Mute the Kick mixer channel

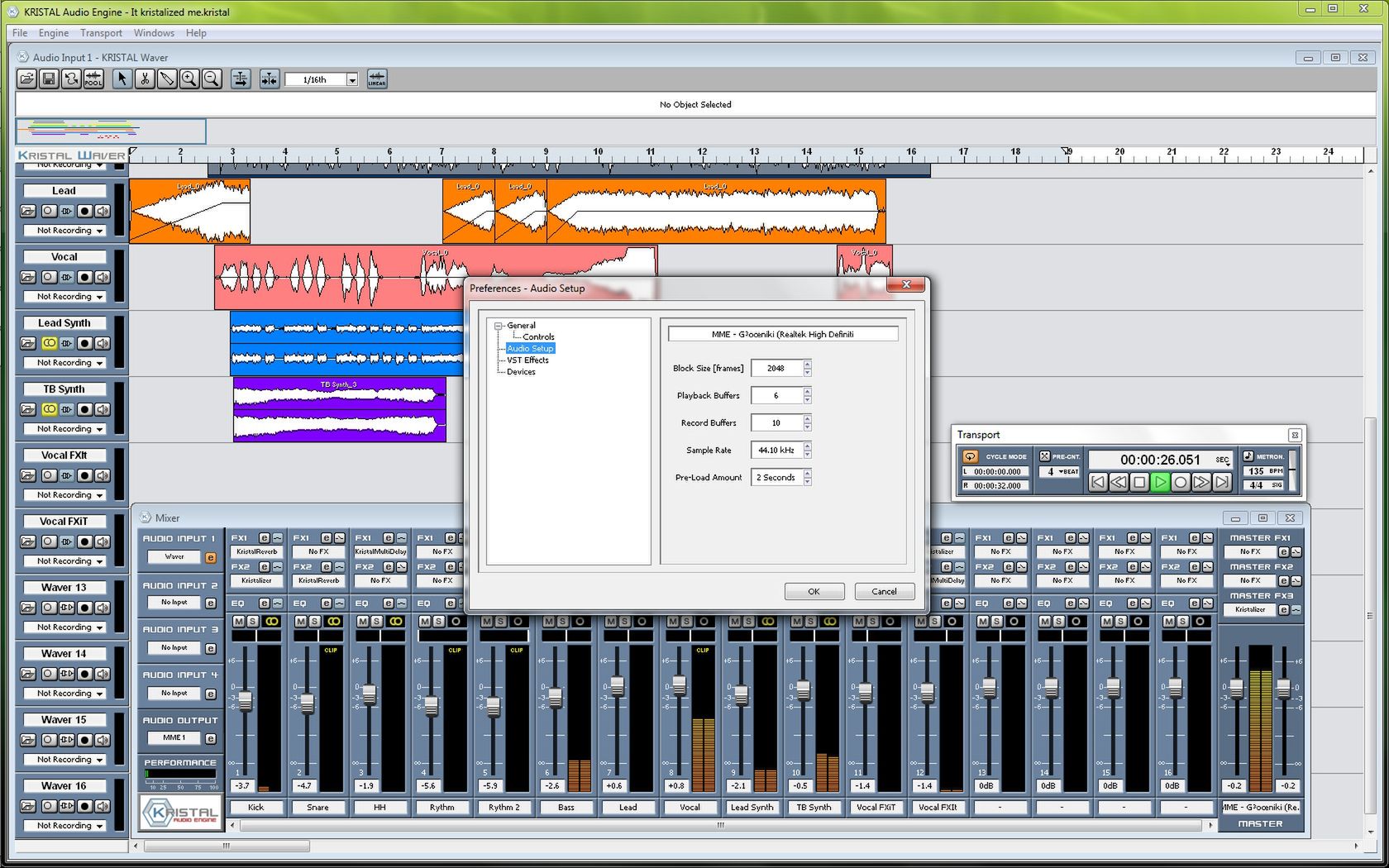point(239,621)
